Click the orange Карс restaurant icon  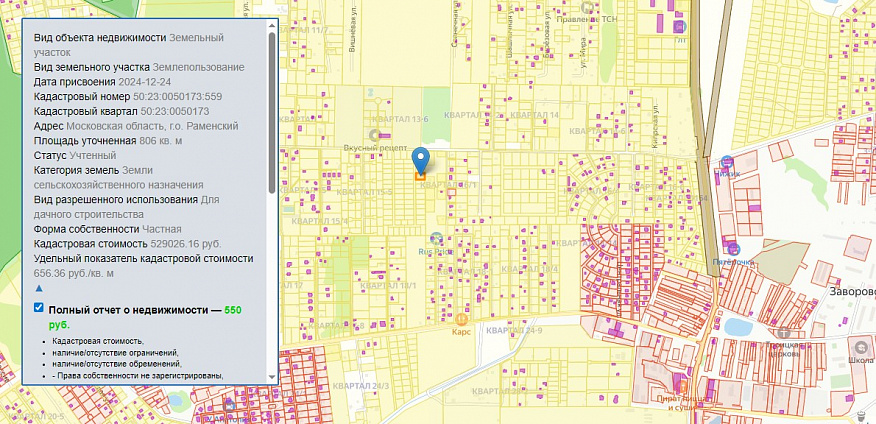[x=461, y=319]
